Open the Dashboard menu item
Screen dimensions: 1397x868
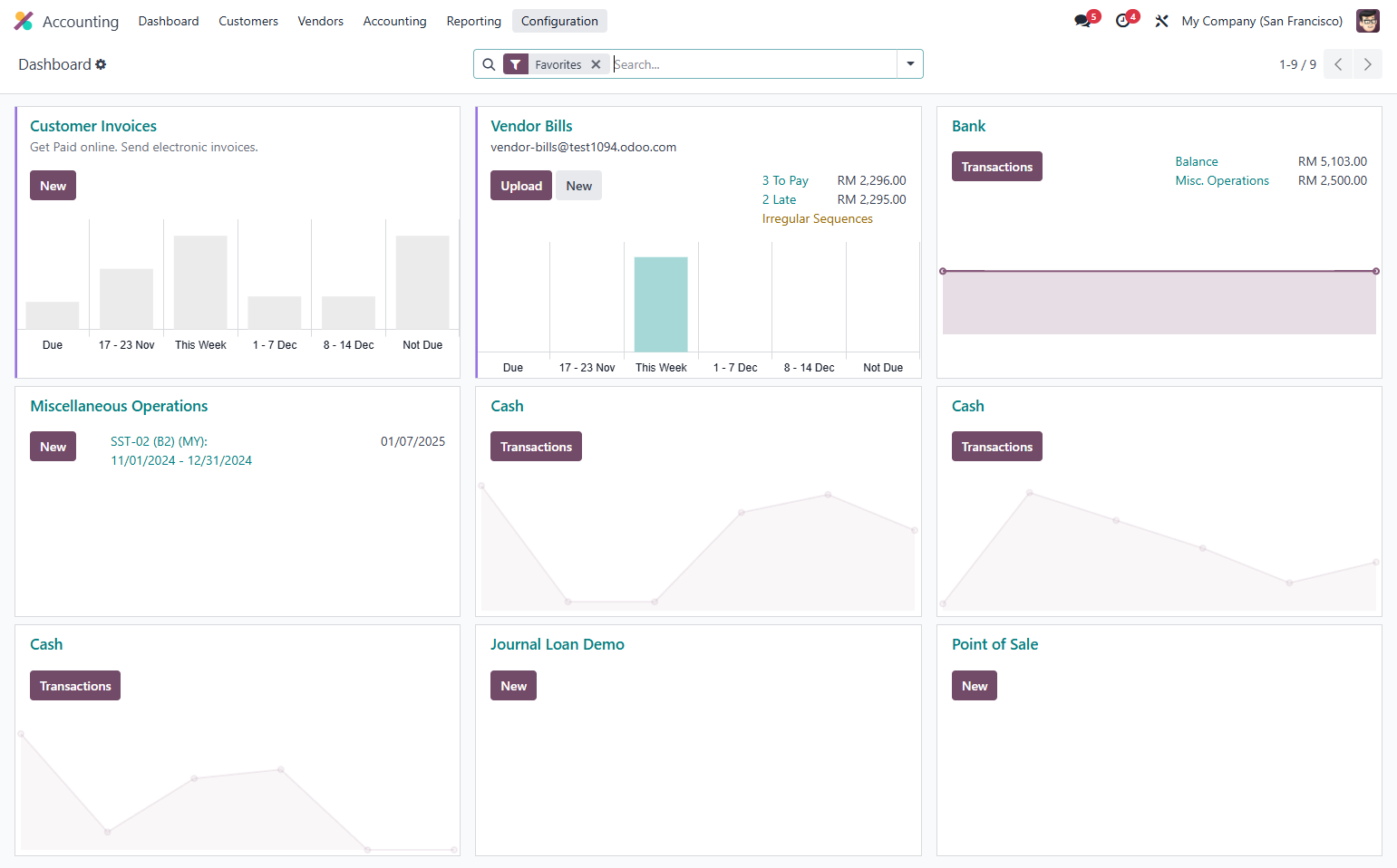click(169, 21)
